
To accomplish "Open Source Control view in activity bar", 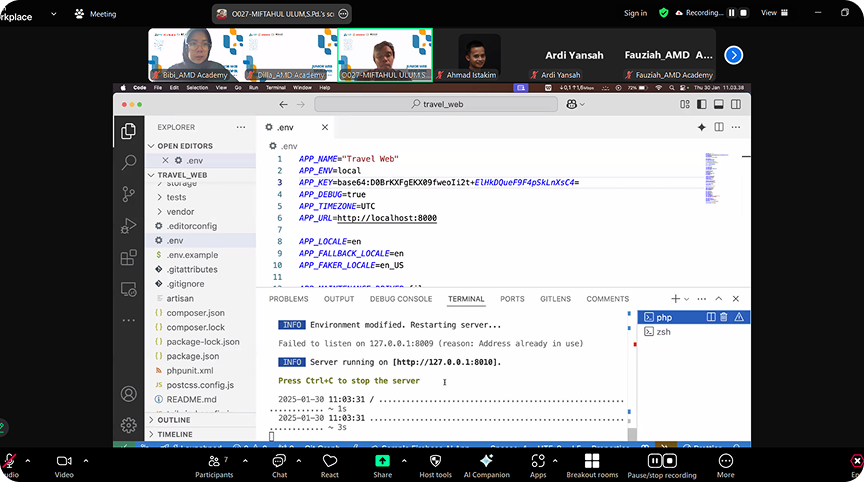I will pos(128,194).
